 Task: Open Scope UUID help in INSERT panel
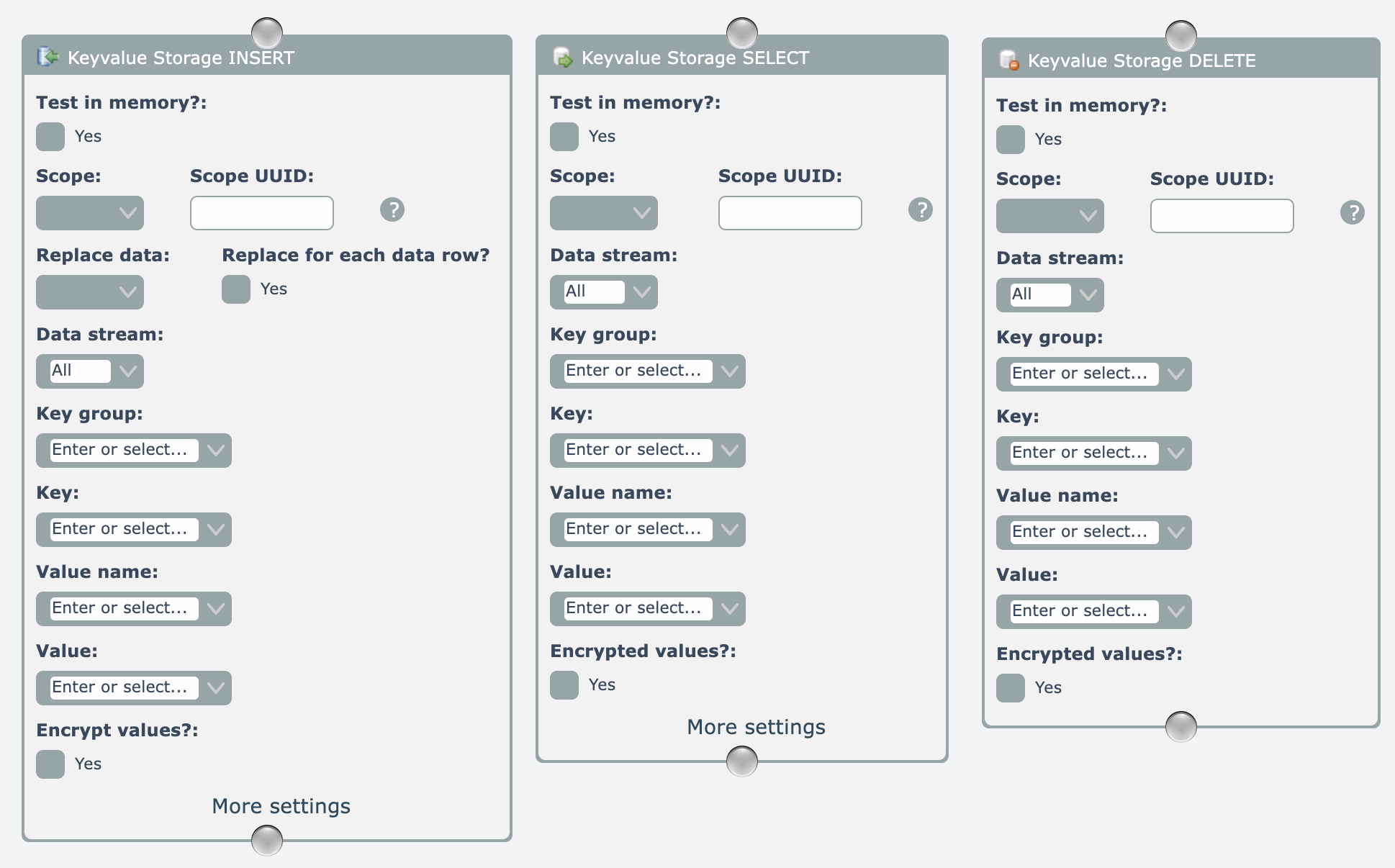click(x=392, y=210)
